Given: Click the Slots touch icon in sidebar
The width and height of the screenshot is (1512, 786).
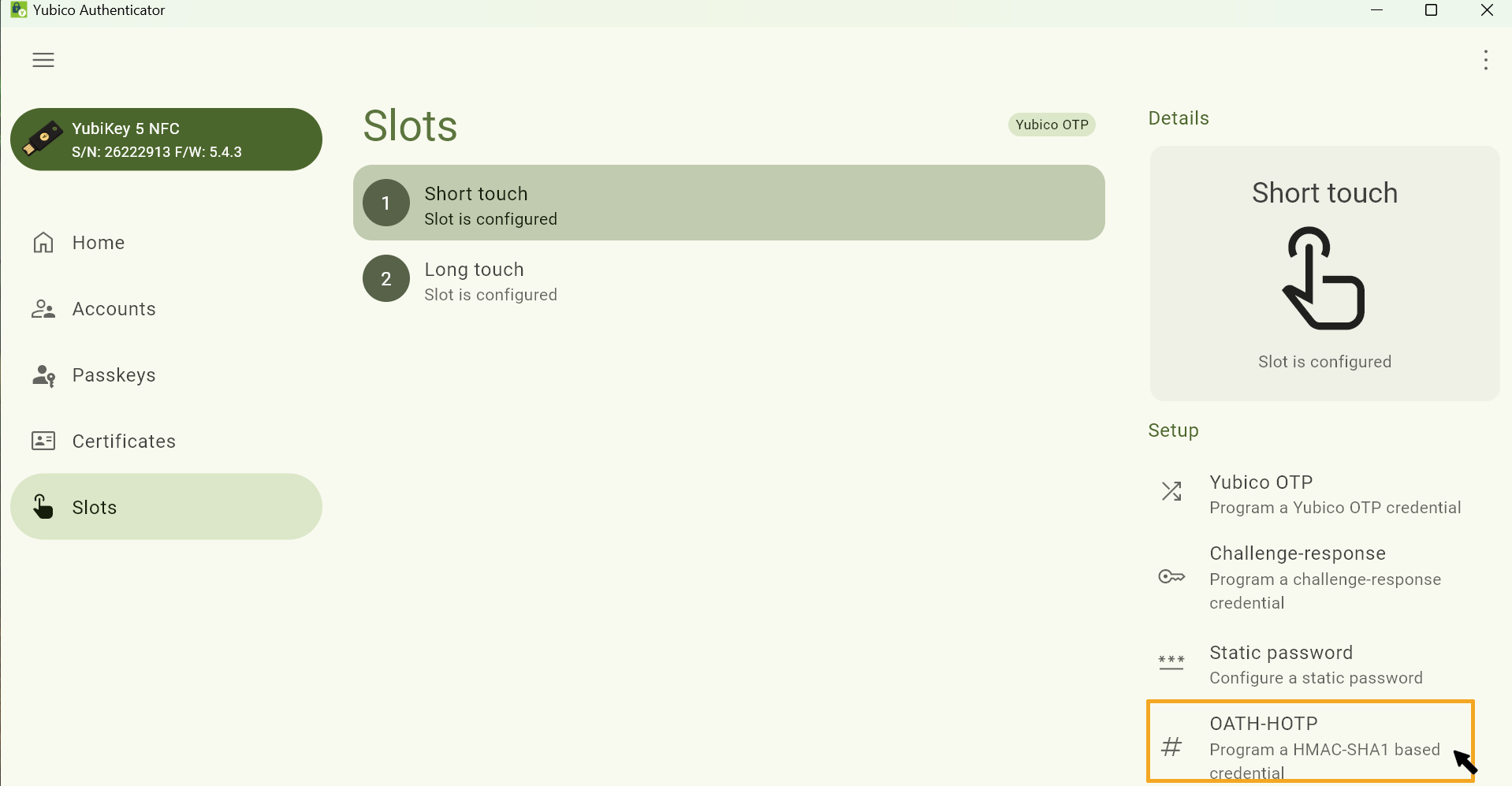Looking at the screenshot, I should [43, 506].
